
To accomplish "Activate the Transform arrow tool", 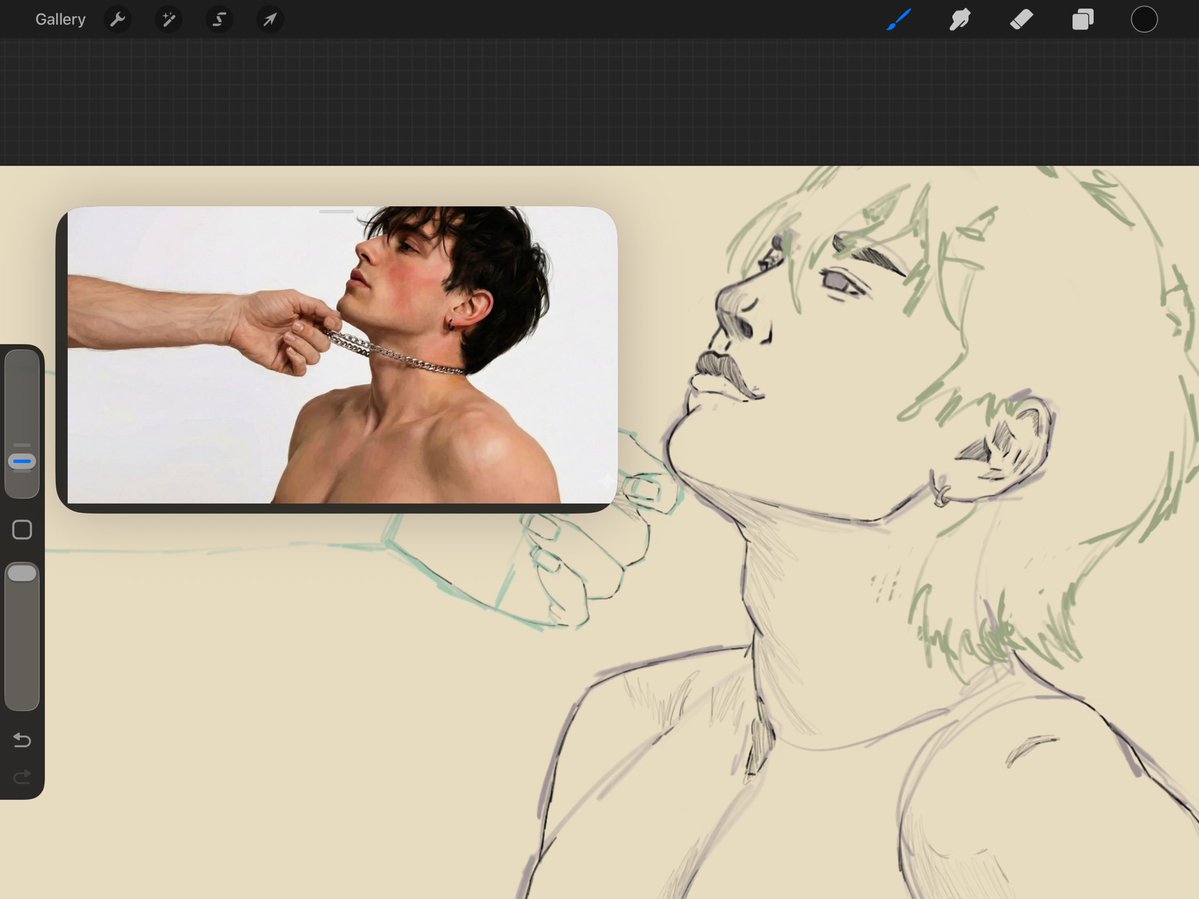I will point(270,19).
